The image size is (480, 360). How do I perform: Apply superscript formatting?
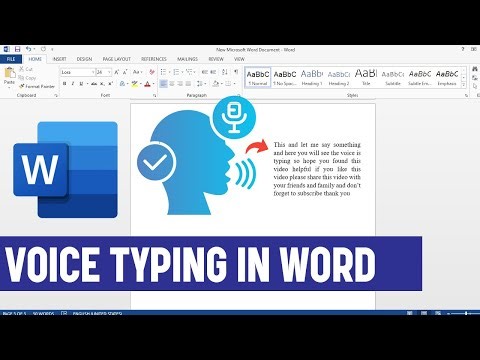tap(111, 84)
